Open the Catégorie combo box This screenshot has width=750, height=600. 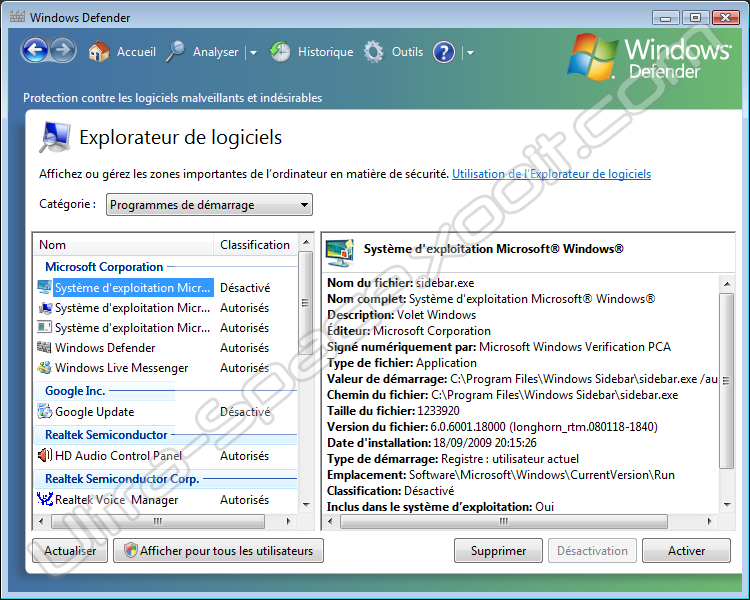coord(209,205)
